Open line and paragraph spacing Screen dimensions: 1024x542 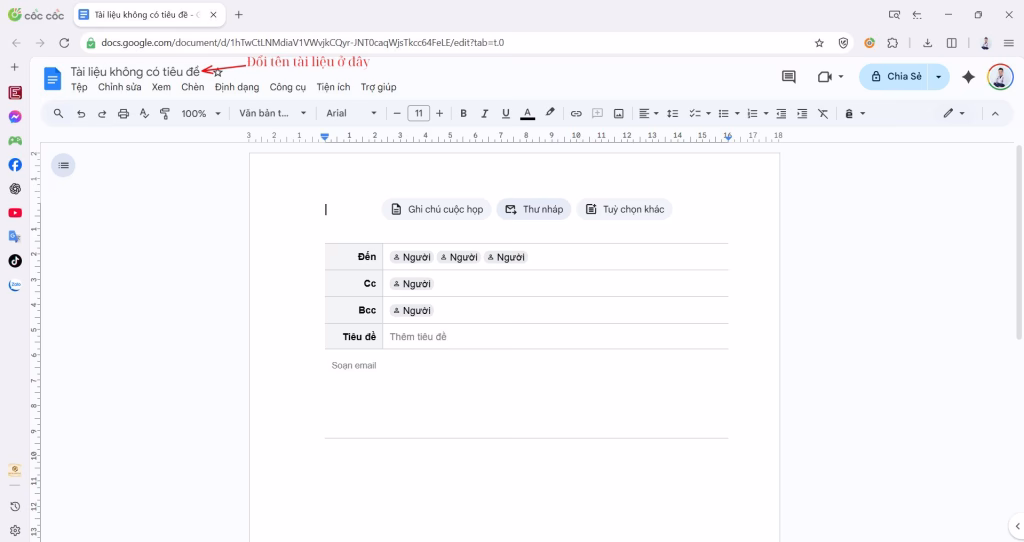(x=672, y=114)
